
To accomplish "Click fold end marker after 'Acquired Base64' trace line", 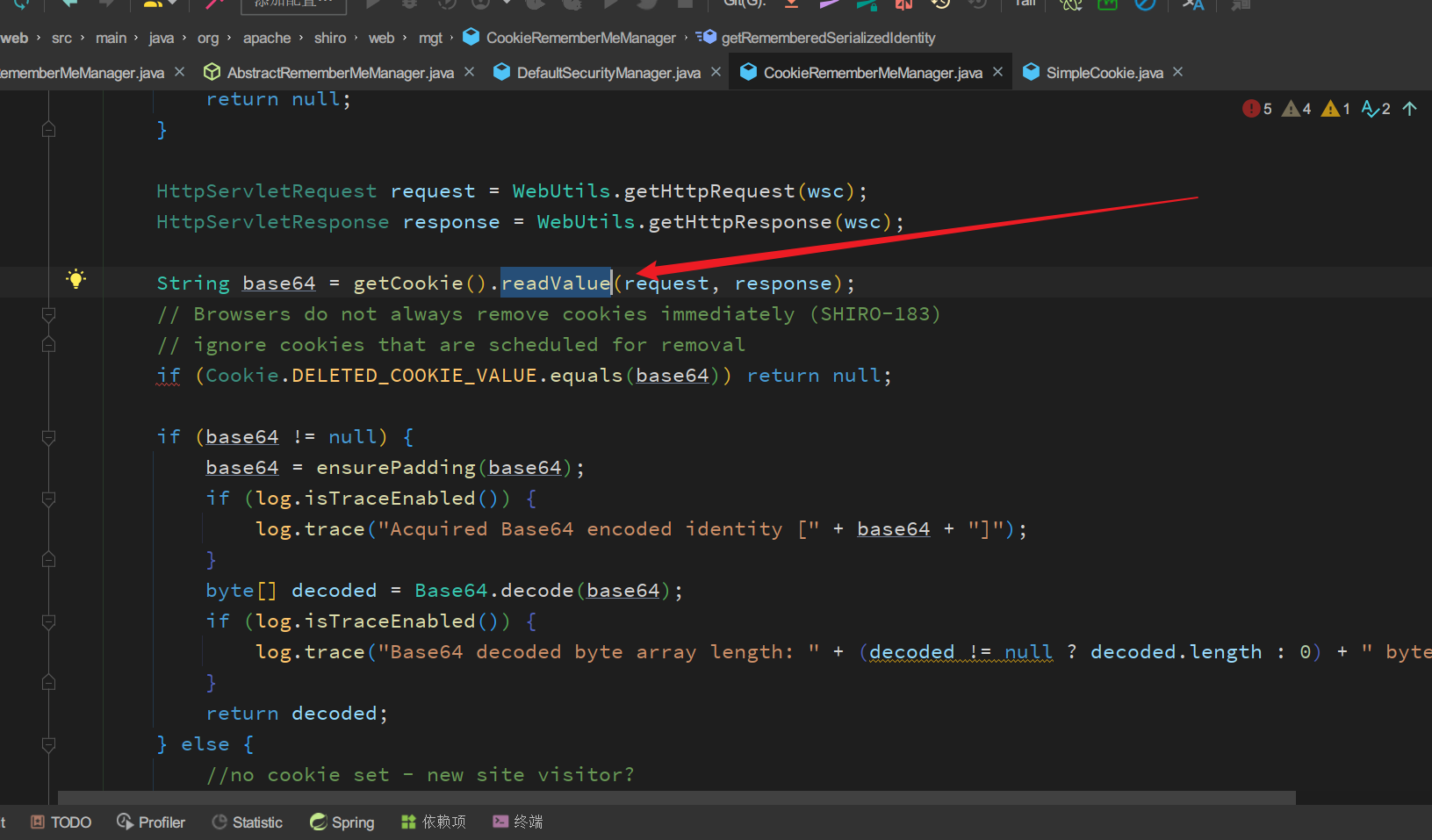I will pyautogui.click(x=49, y=560).
